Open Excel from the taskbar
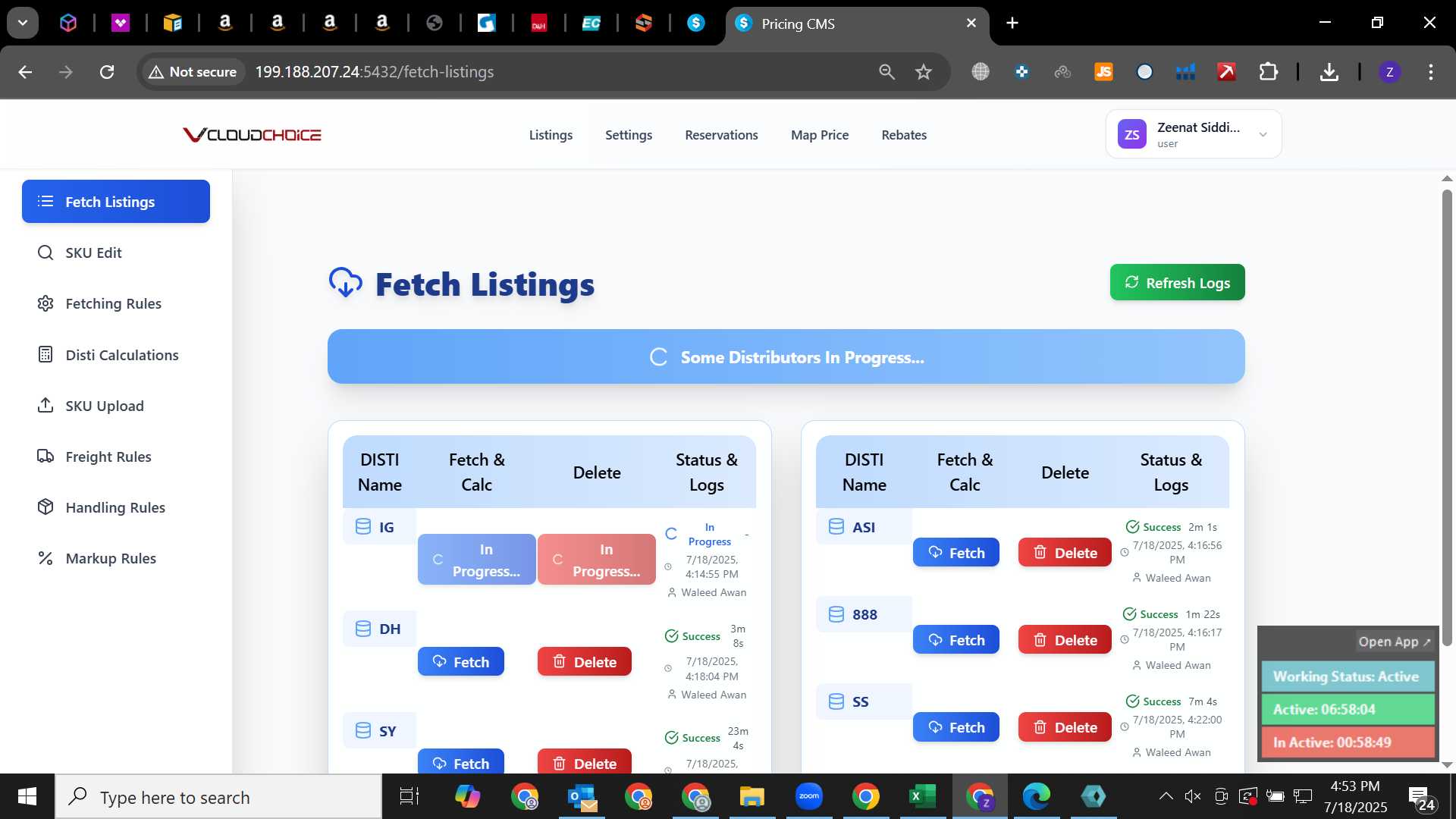 click(x=922, y=796)
